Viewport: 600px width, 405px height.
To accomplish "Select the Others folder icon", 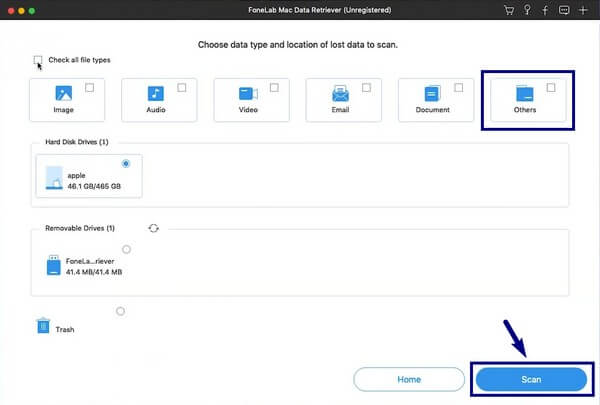I will pyautogui.click(x=525, y=93).
